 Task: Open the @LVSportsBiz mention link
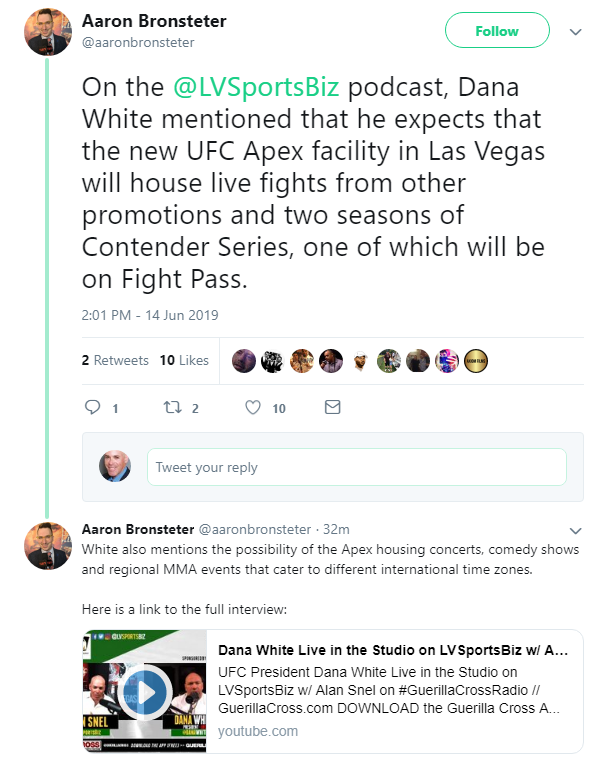click(256, 87)
